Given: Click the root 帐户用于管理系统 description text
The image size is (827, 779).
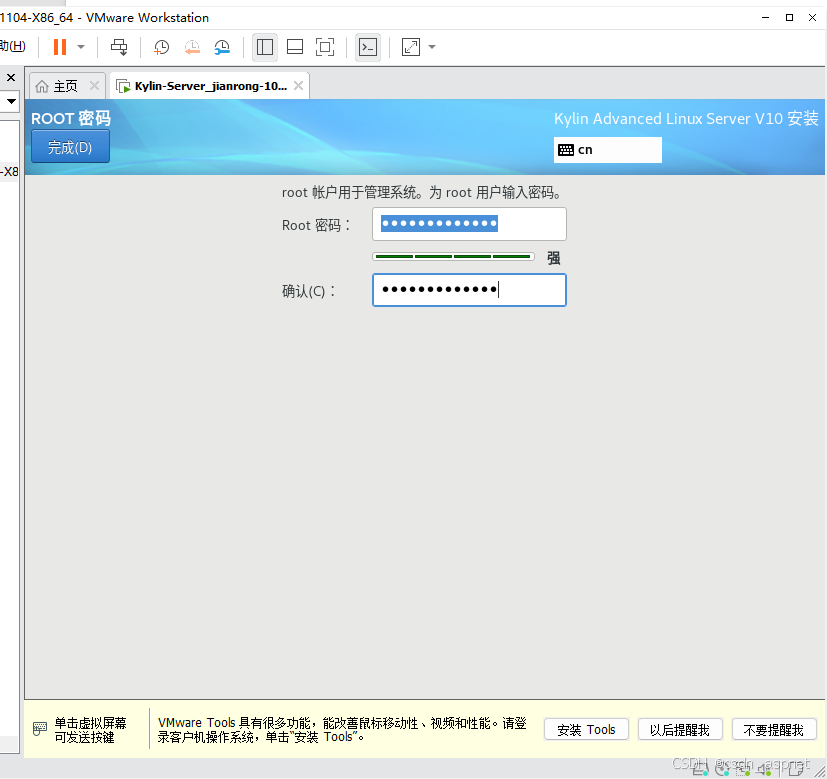Looking at the screenshot, I should click(421, 193).
